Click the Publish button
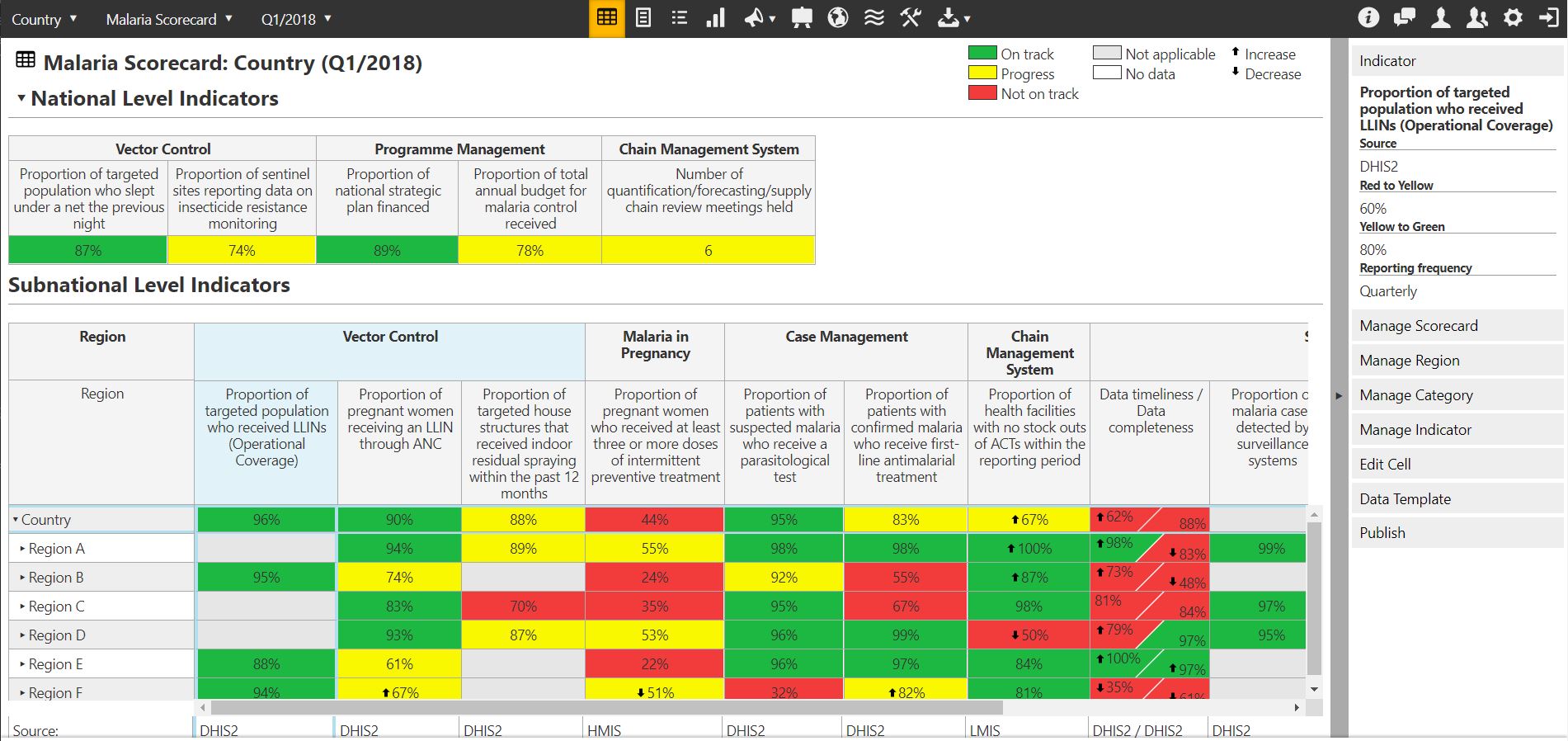Screen dimensions: 1568x741 (1382, 533)
